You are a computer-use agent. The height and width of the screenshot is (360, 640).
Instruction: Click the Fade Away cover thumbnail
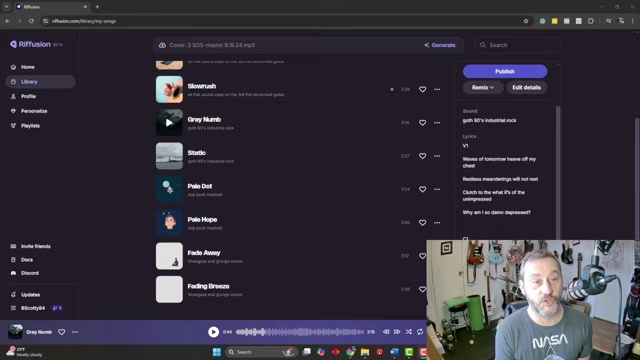[x=169, y=256]
